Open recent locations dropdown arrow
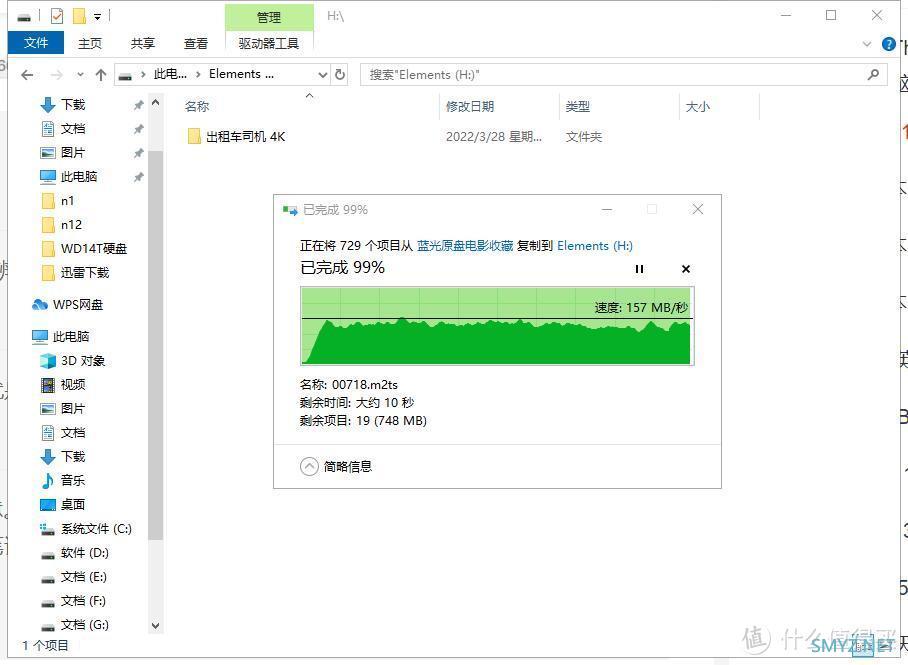The image size is (908, 665). tap(80, 75)
